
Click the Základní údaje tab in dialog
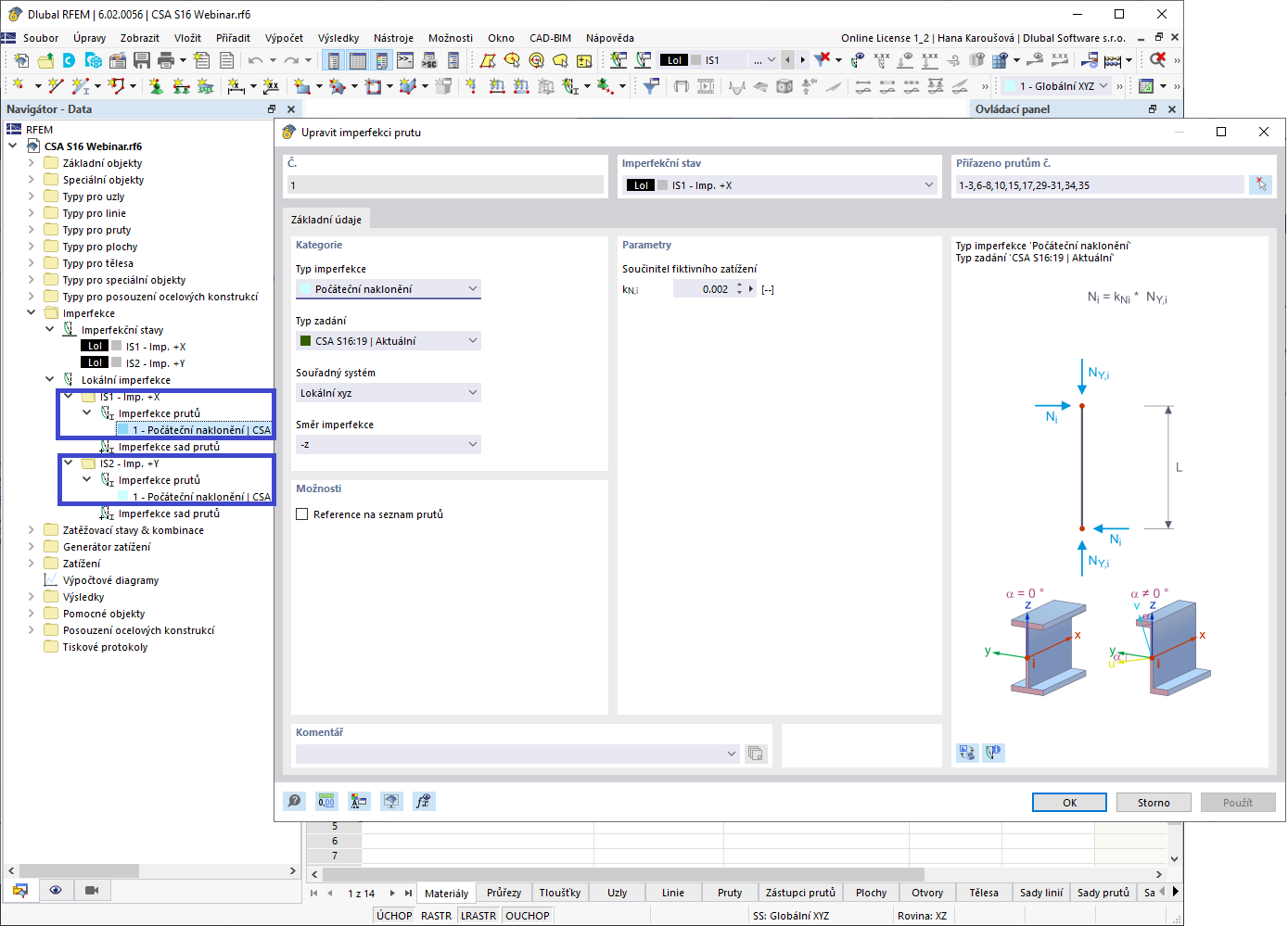326,220
